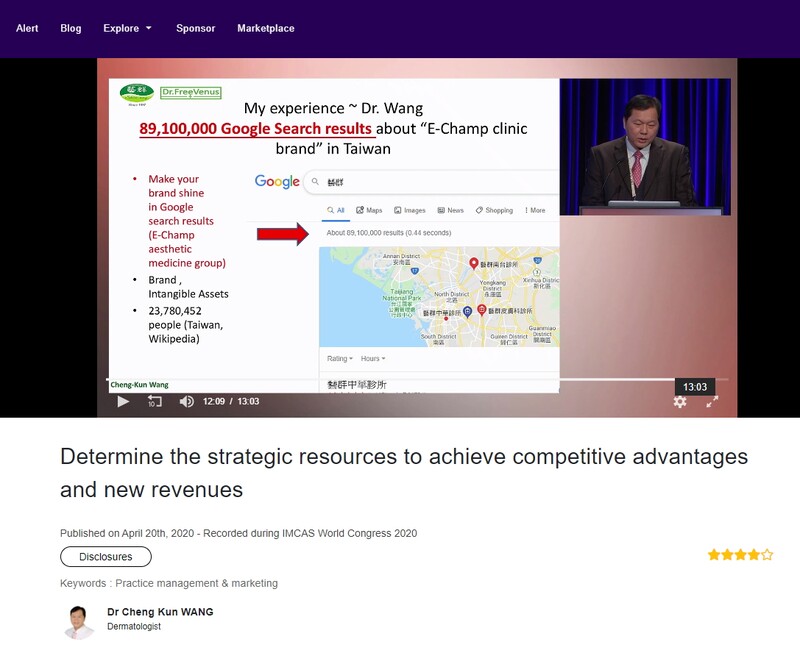Screen dimensions: 800x653
Task: Rate the video with fifth star
Action: point(767,555)
